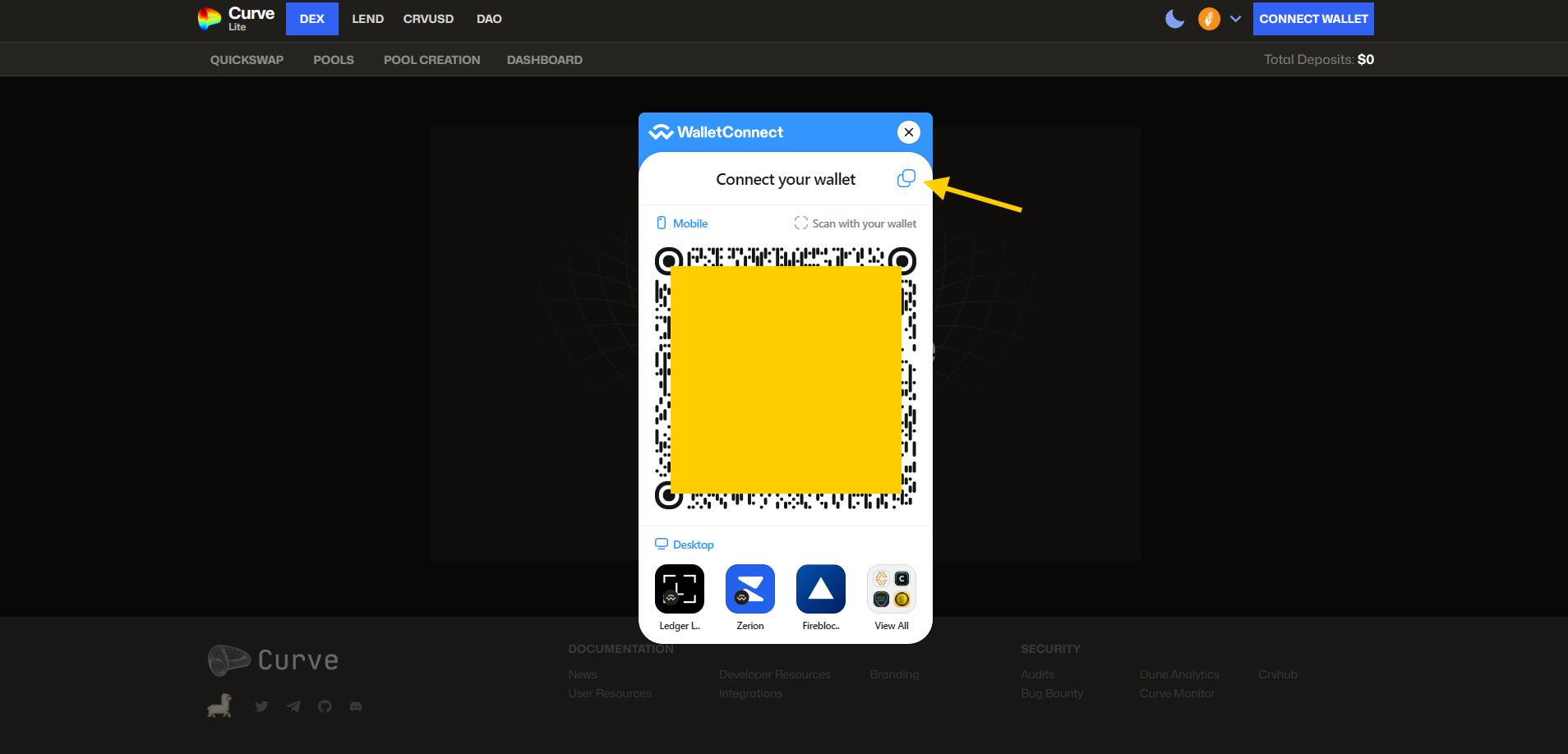Viewport: 1568px width, 754px height.
Task: Click the orange network selector icon
Action: (x=1209, y=19)
